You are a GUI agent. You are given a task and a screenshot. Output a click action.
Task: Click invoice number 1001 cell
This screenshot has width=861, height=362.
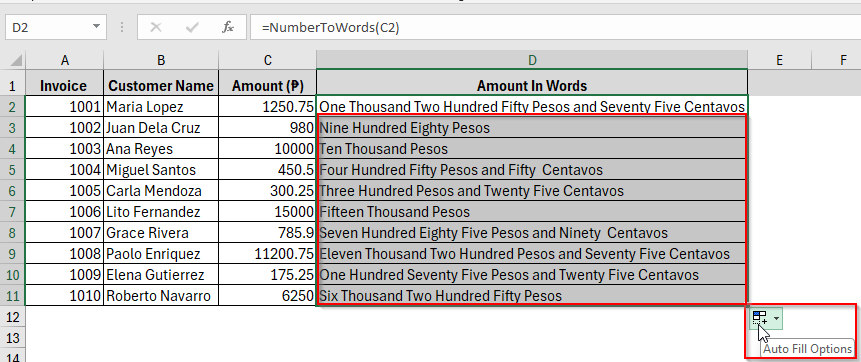point(64,107)
